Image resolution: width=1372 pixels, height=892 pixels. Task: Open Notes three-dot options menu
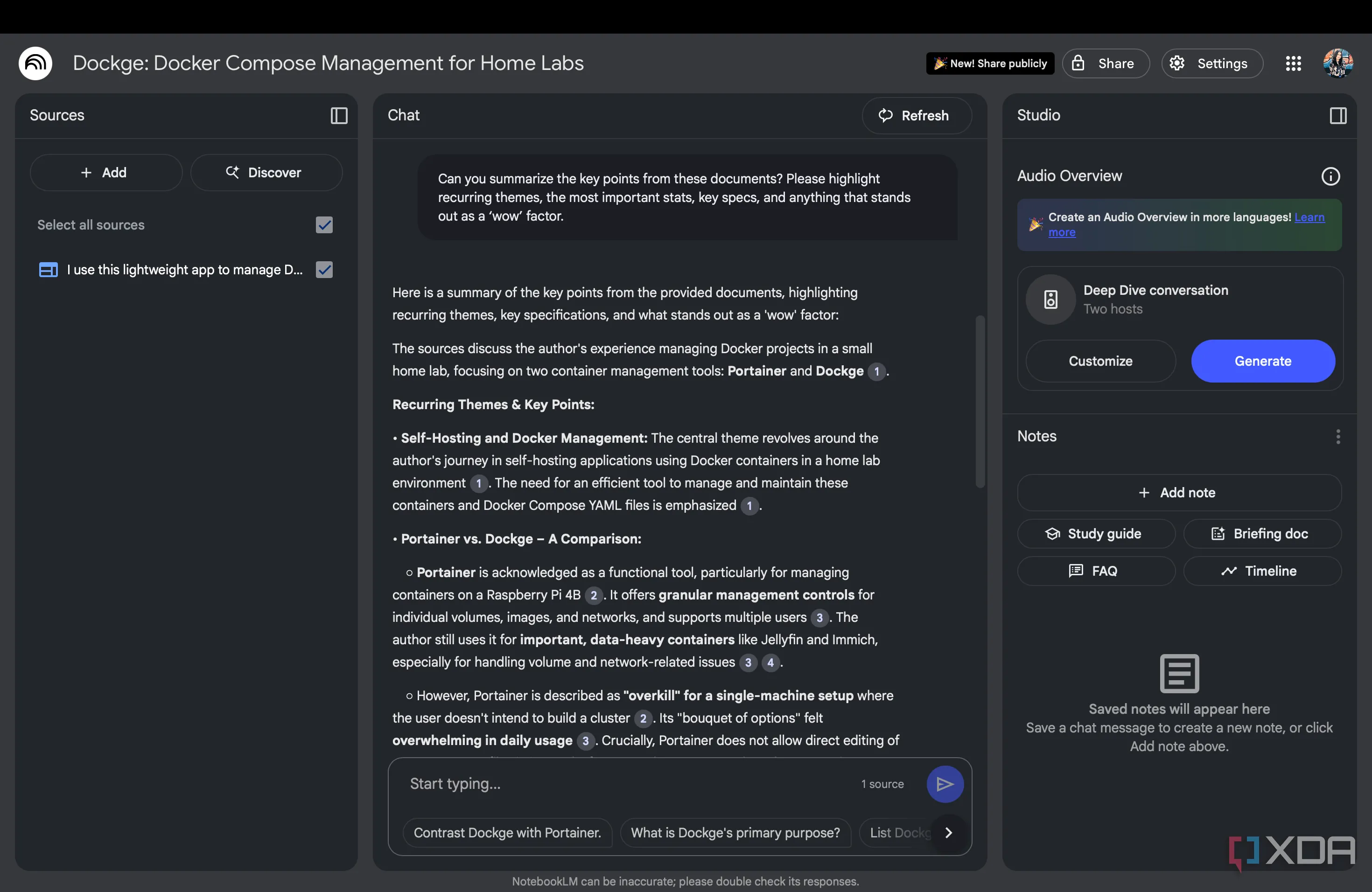click(1338, 437)
